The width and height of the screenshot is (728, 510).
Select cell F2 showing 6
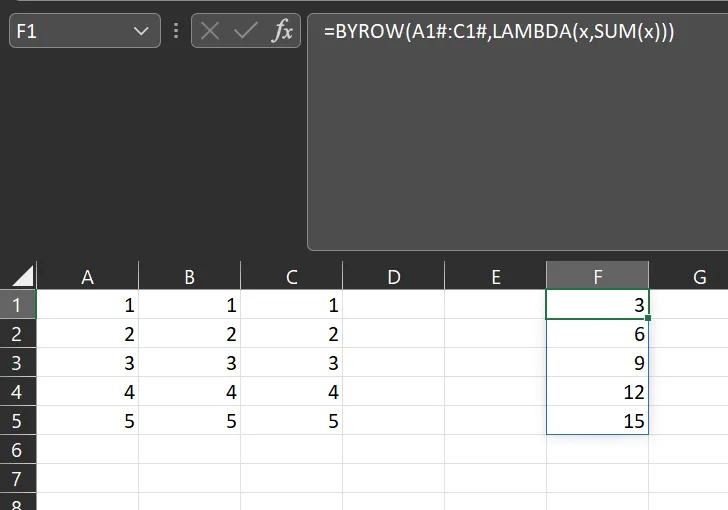[x=598, y=333]
